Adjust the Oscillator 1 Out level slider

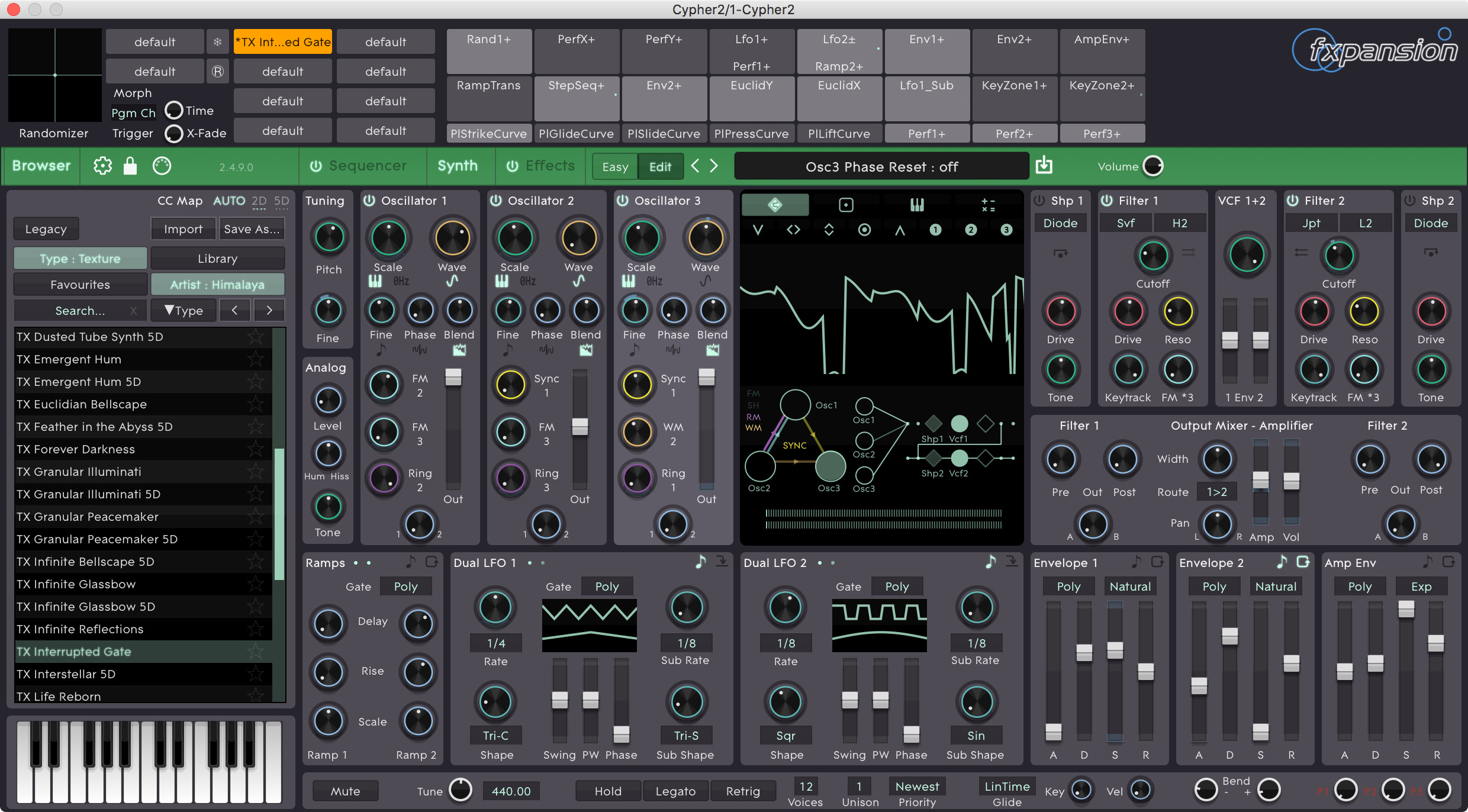click(x=453, y=378)
